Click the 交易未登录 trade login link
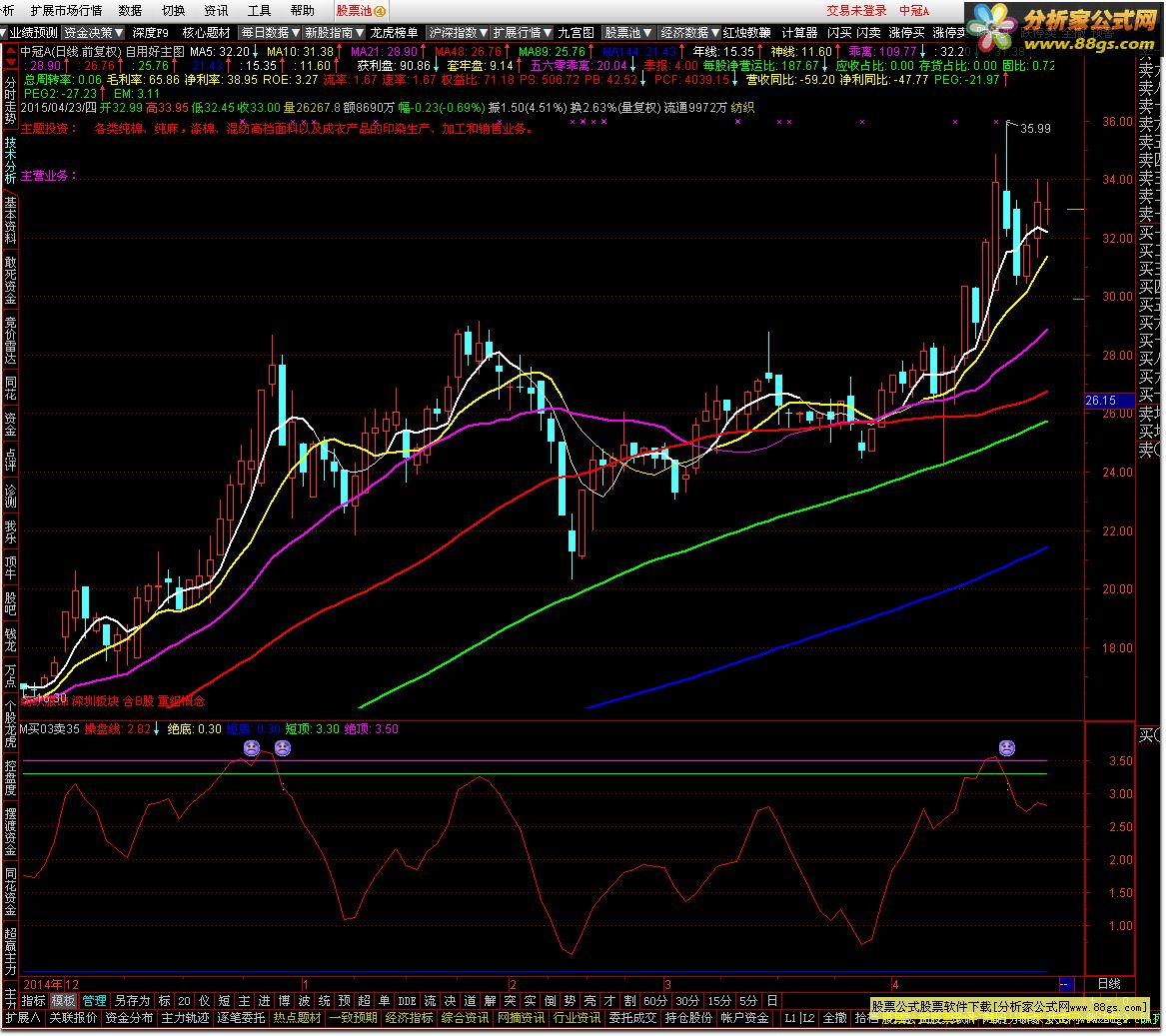 (856, 10)
